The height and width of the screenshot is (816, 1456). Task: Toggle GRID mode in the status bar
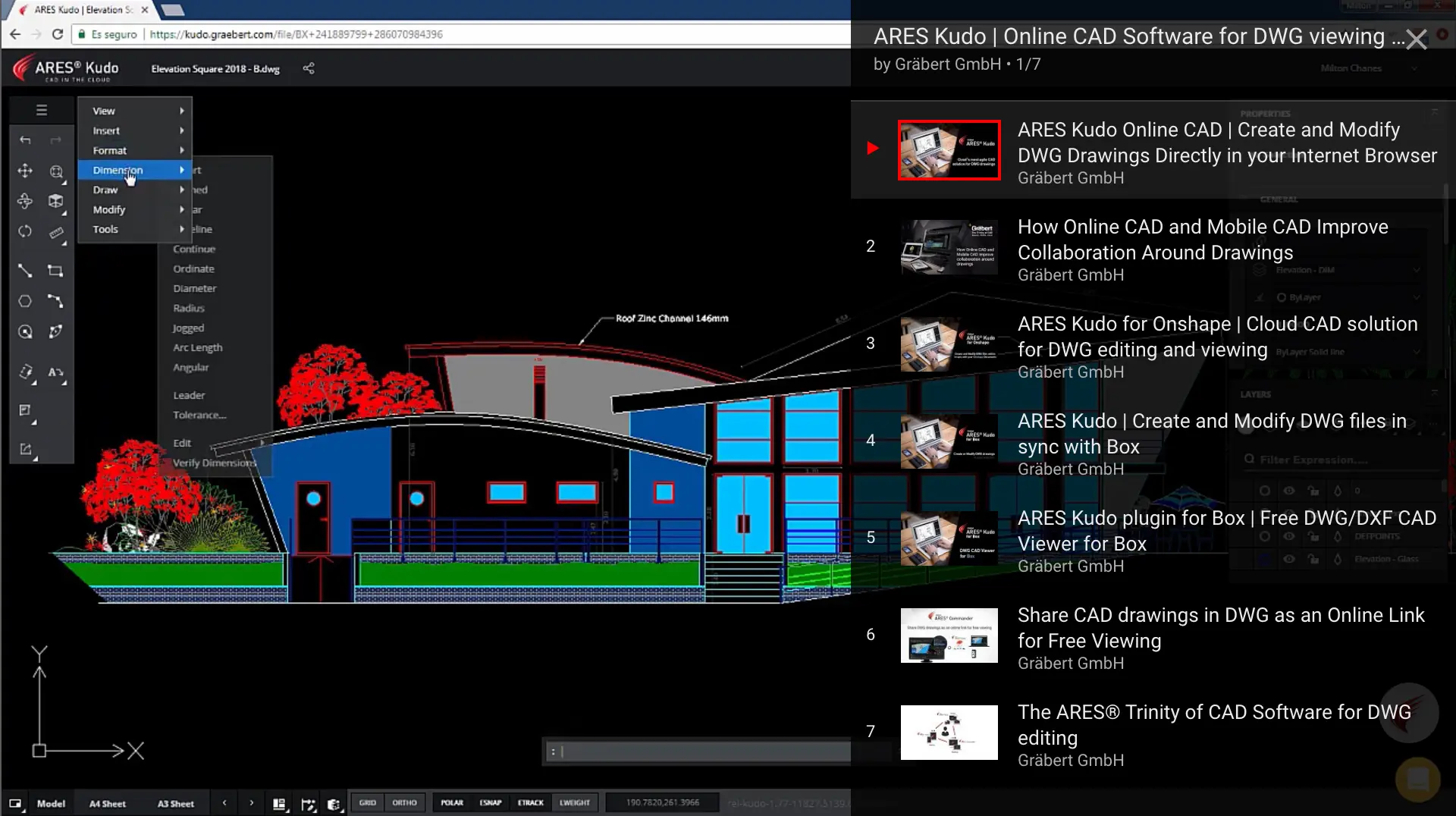pyautogui.click(x=368, y=802)
